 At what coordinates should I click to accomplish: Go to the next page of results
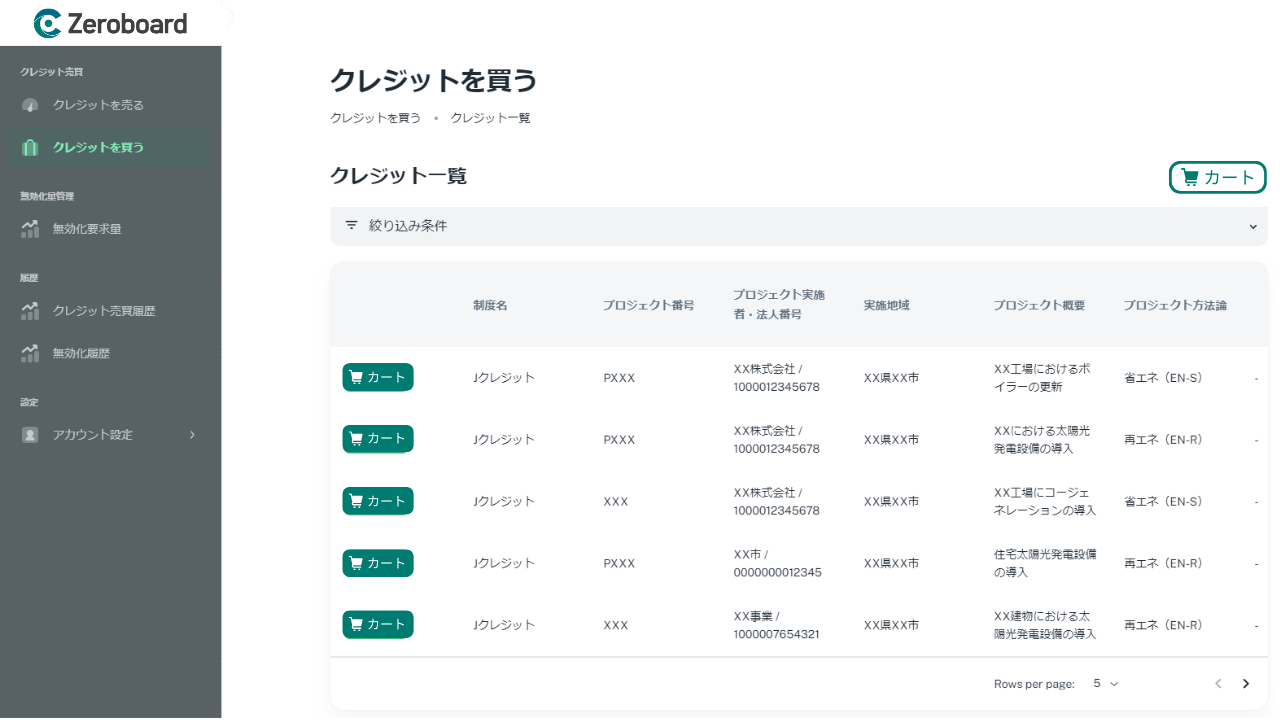1246,683
